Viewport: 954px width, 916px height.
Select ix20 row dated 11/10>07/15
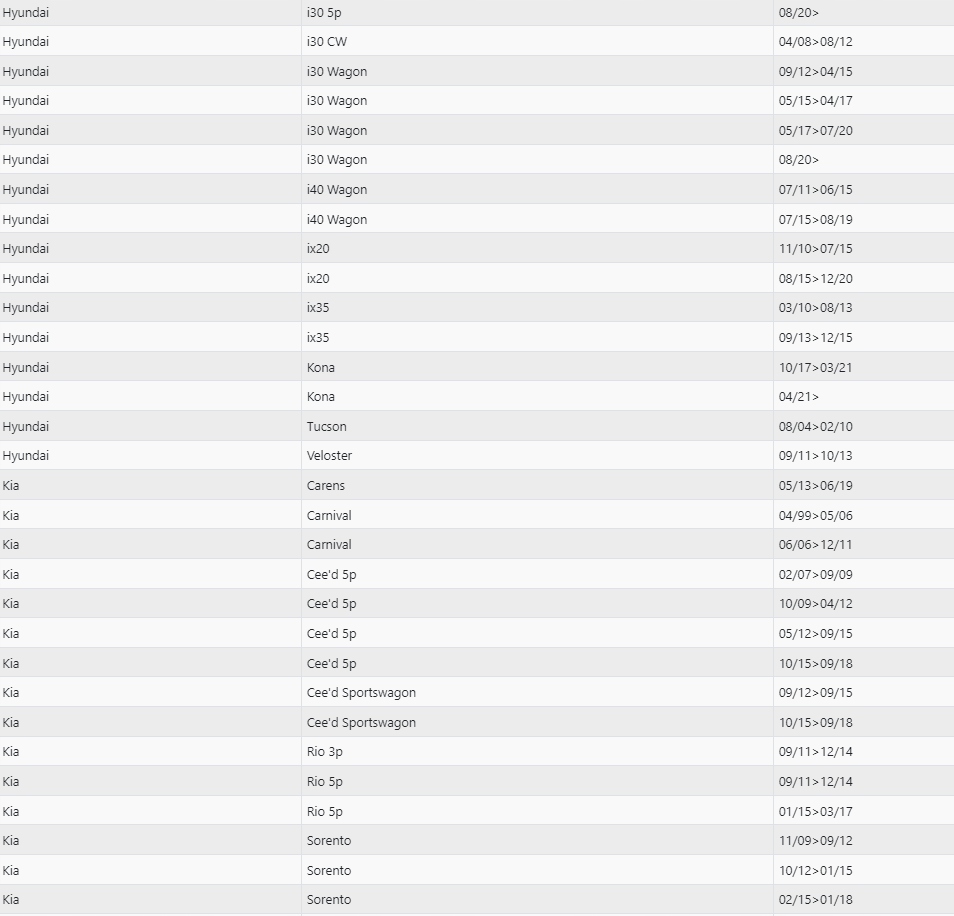477,249
